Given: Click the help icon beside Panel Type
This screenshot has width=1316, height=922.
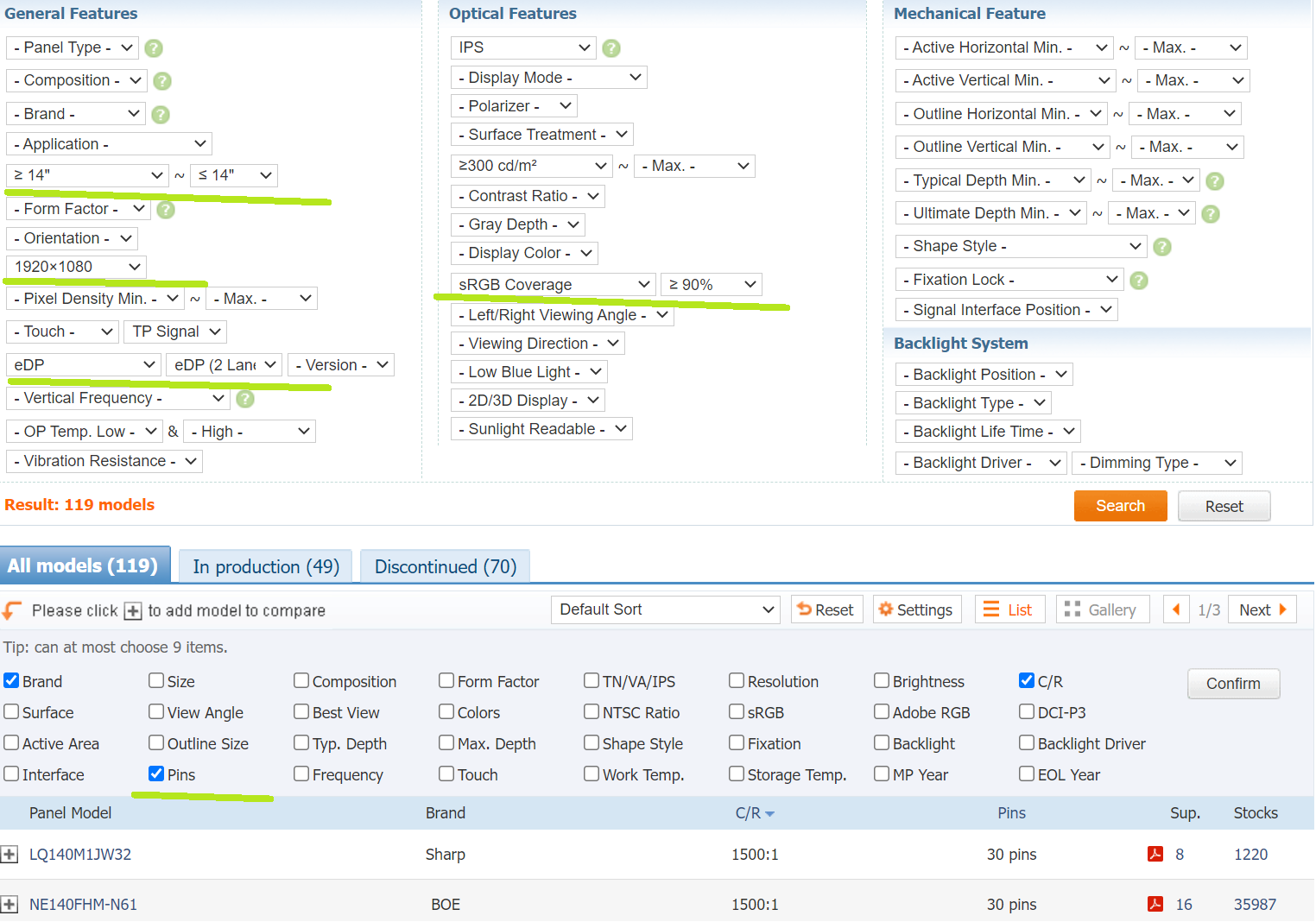Looking at the screenshot, I should pyautogui.click(x=154, y=48).
